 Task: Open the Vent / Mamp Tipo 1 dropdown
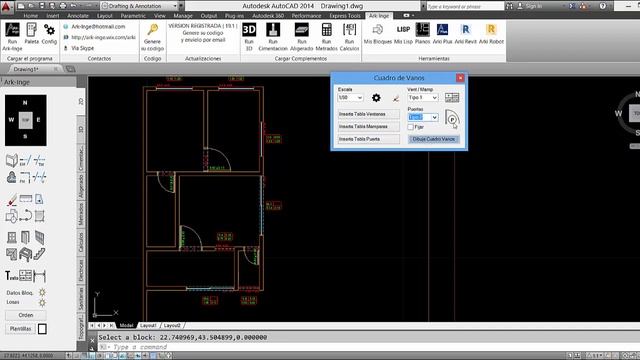point(423,98)
